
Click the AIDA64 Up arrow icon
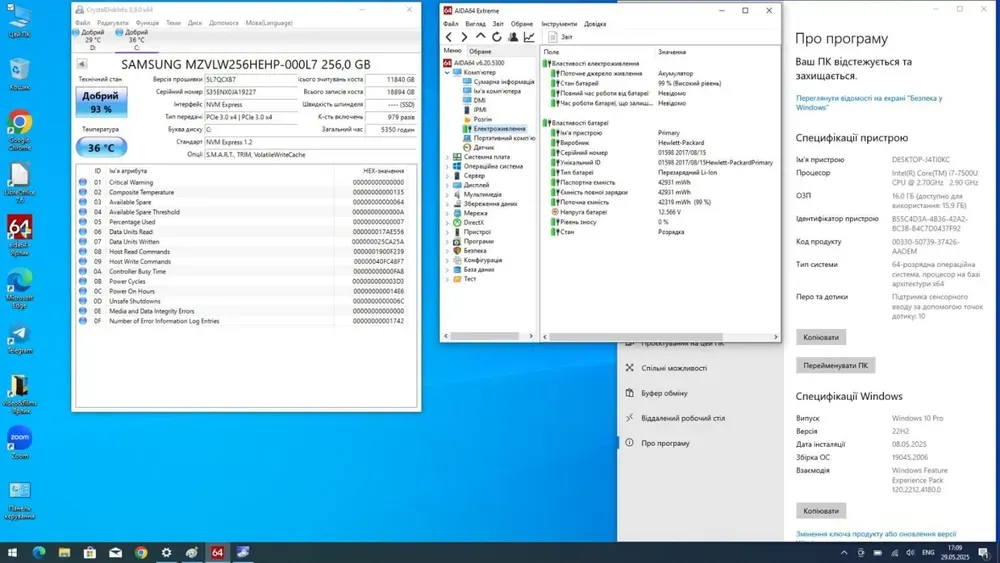(x=480, y=37)
